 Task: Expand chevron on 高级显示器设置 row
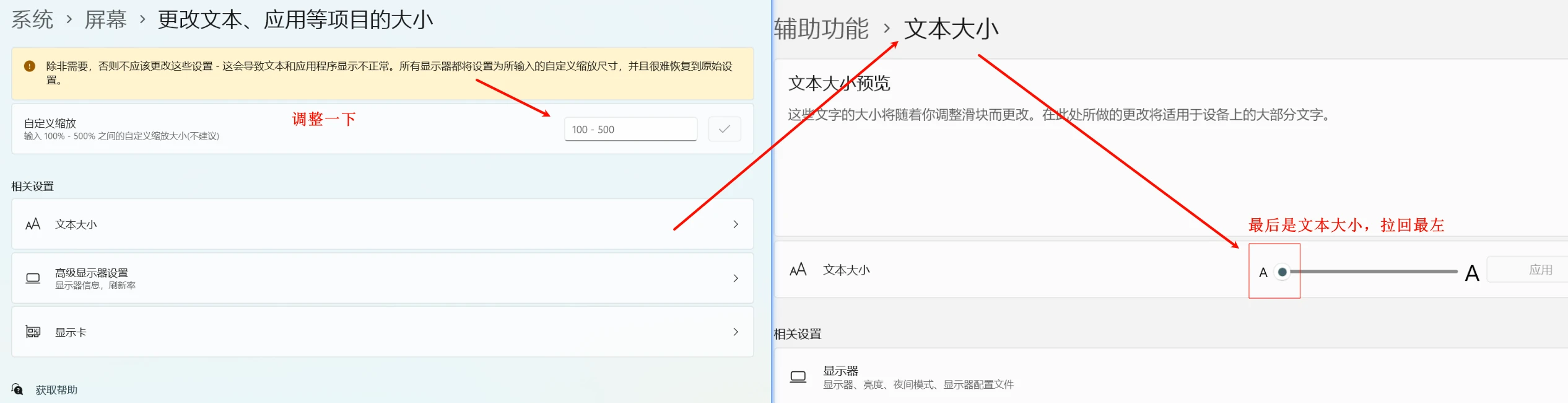[735, 278]
